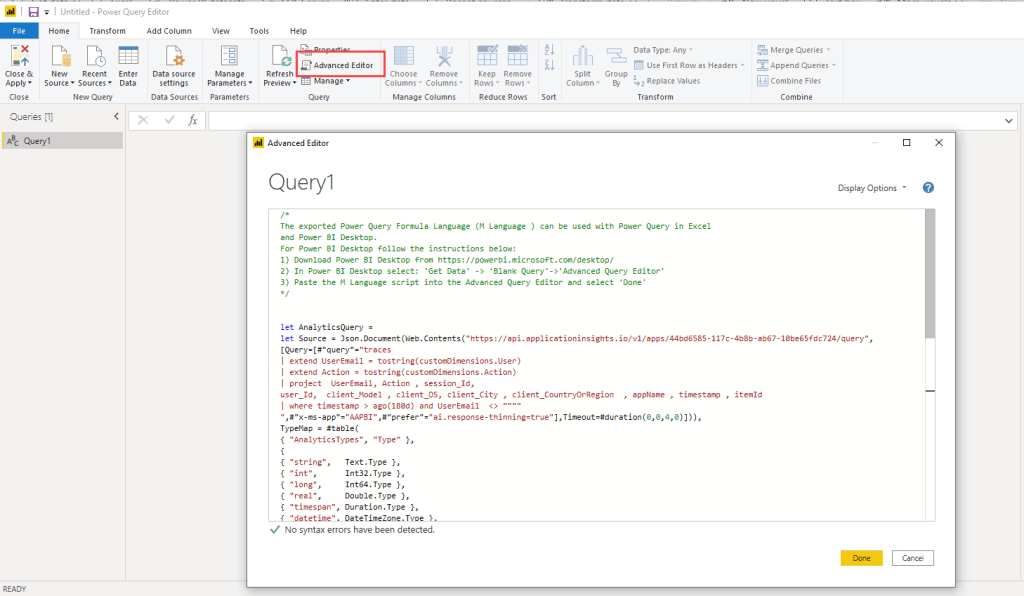Expand the Merge Queries dropdown
Viewport: 1024px width, 596px height.
(796, 50)
